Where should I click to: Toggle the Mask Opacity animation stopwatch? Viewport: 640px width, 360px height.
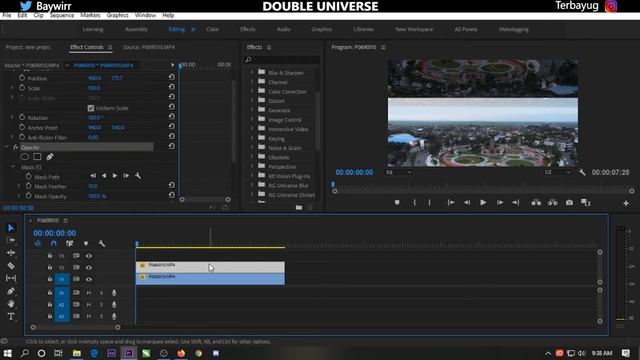29,196
